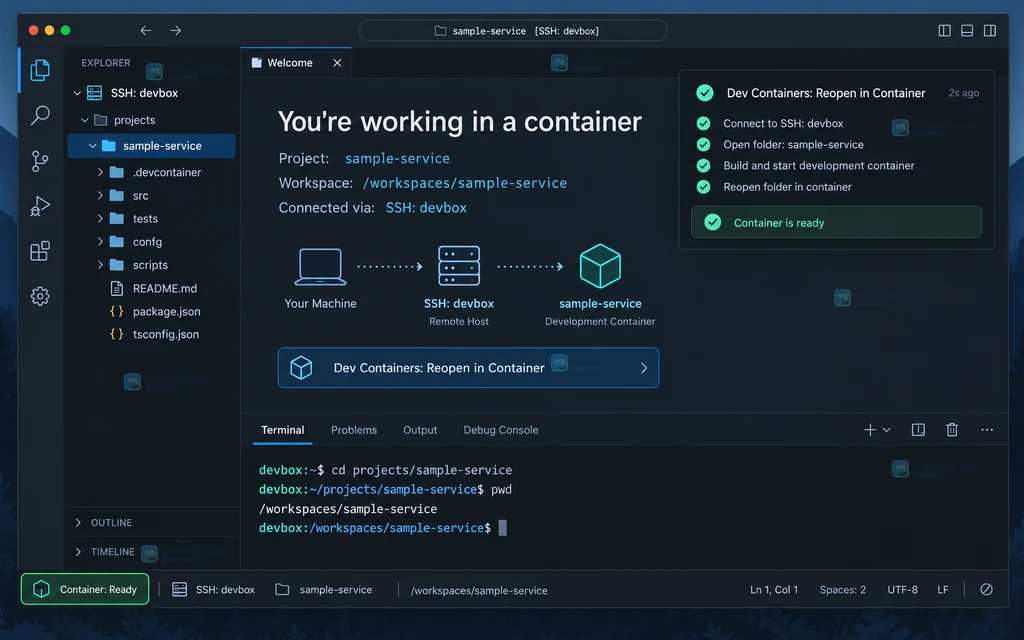Open the terminal launch profile dropdown arrow

tap(886, 430)
